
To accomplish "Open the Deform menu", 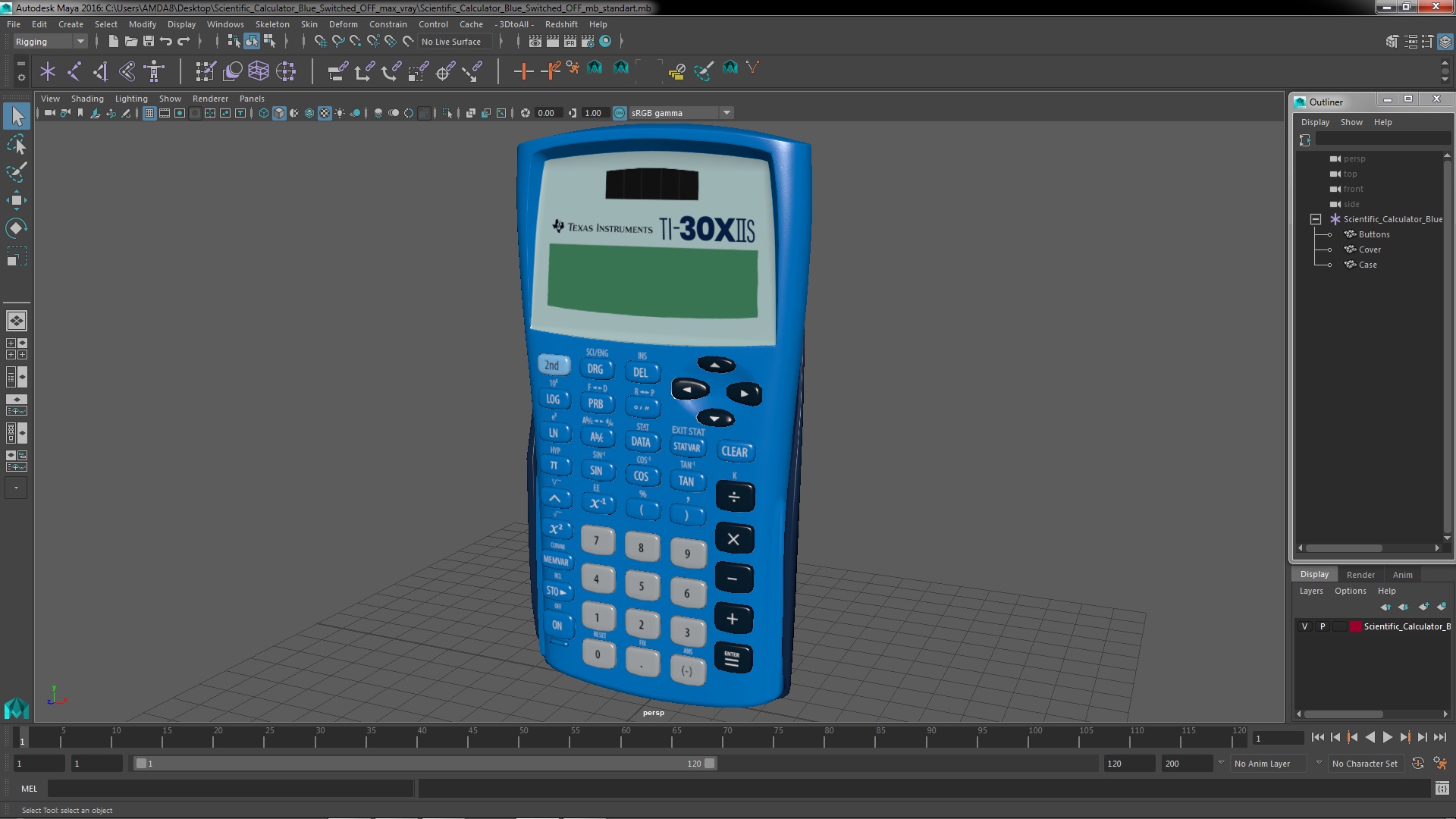I will [x=343, y=24].
